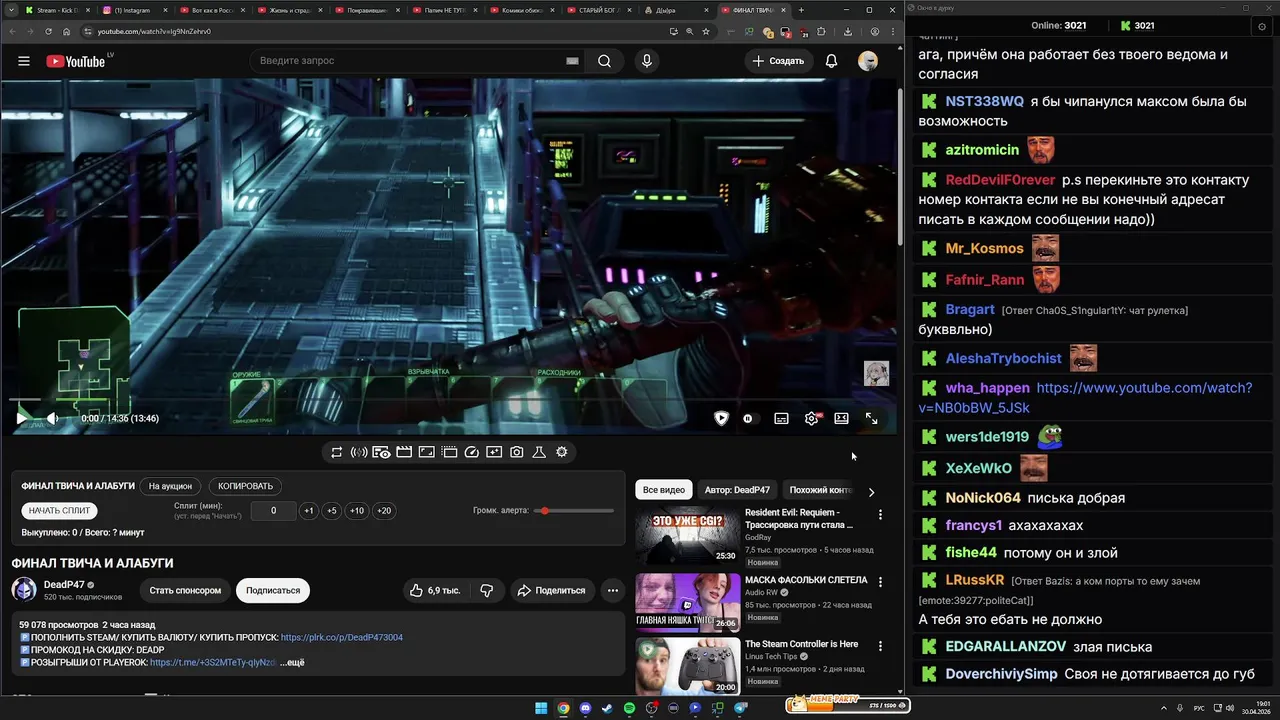Click the 'Стать спонсором' button

185,590
